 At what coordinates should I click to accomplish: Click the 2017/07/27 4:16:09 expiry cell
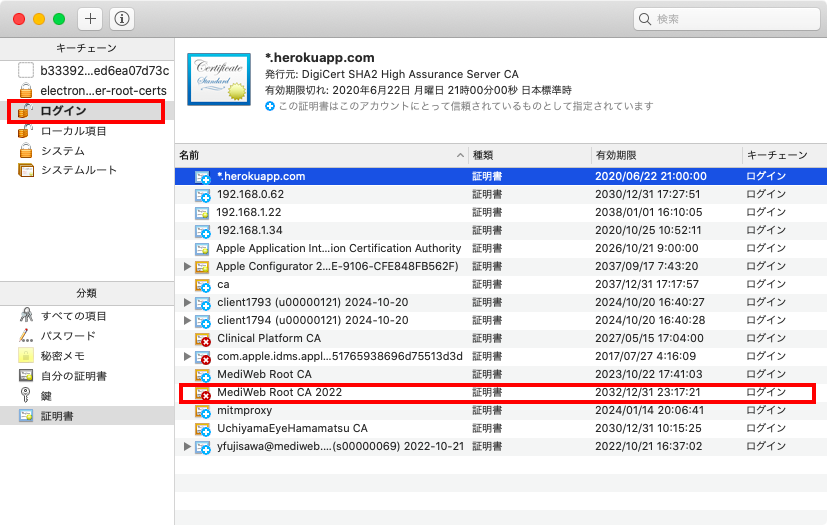(646, 356)
